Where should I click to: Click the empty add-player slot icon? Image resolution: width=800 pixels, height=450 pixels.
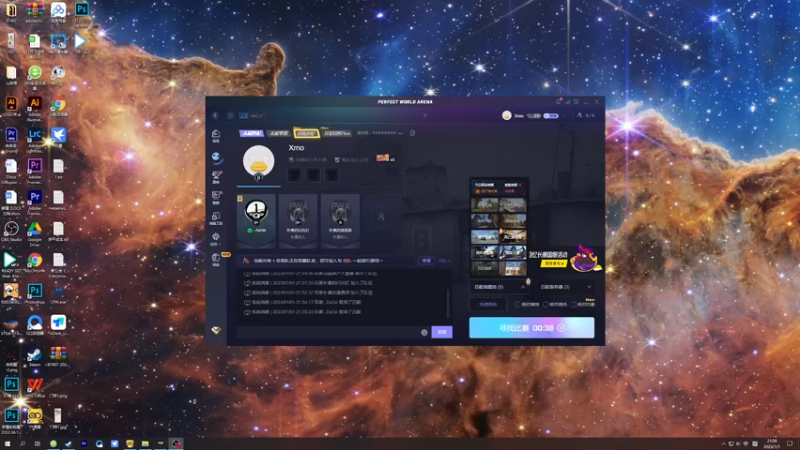[x=381, y=217]
